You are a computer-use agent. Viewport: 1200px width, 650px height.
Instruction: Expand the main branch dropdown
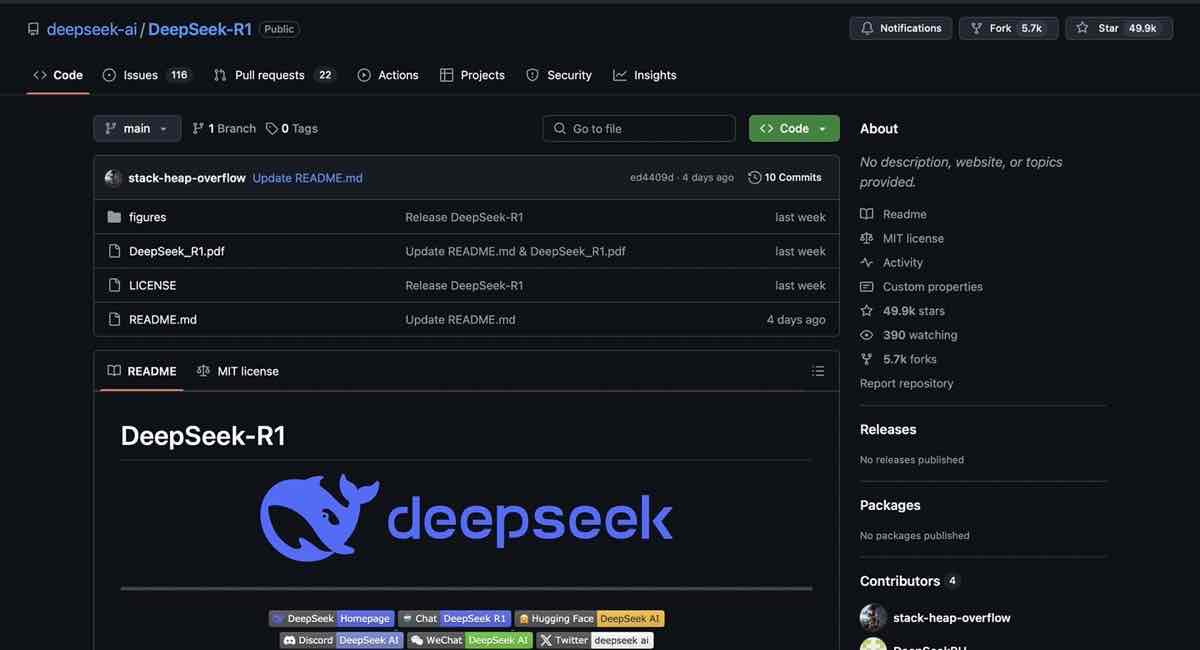137,128
